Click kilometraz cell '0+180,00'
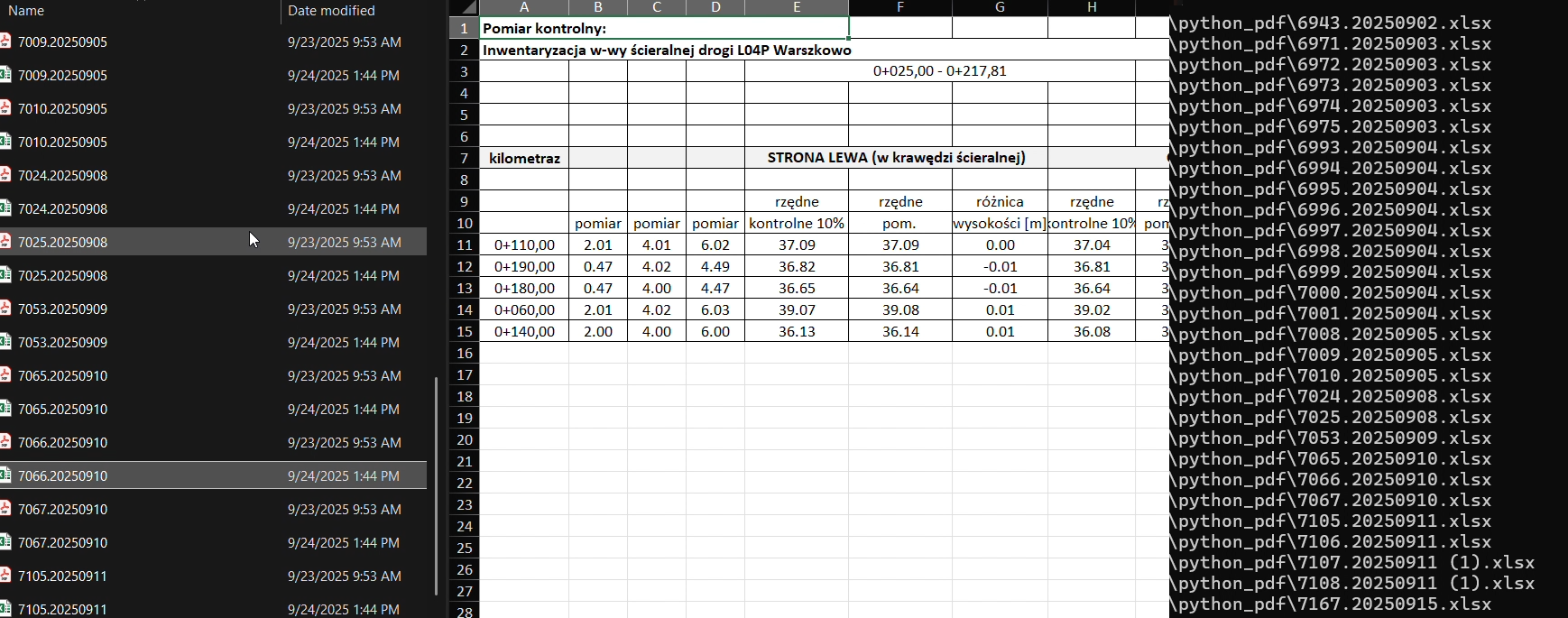 [524, 288]
